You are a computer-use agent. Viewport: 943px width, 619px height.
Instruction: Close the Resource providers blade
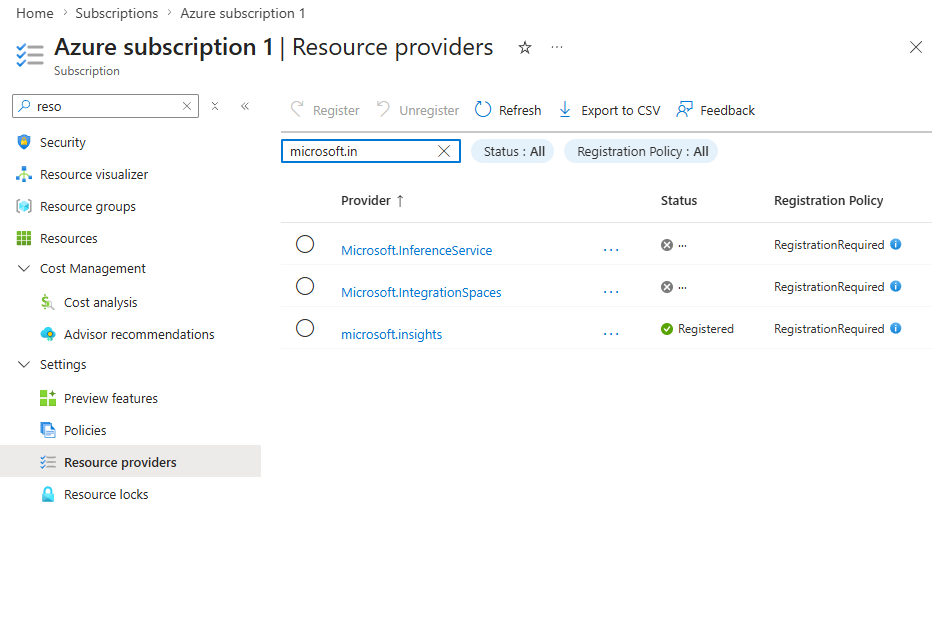pyautogui.click(x=915, y=47)
